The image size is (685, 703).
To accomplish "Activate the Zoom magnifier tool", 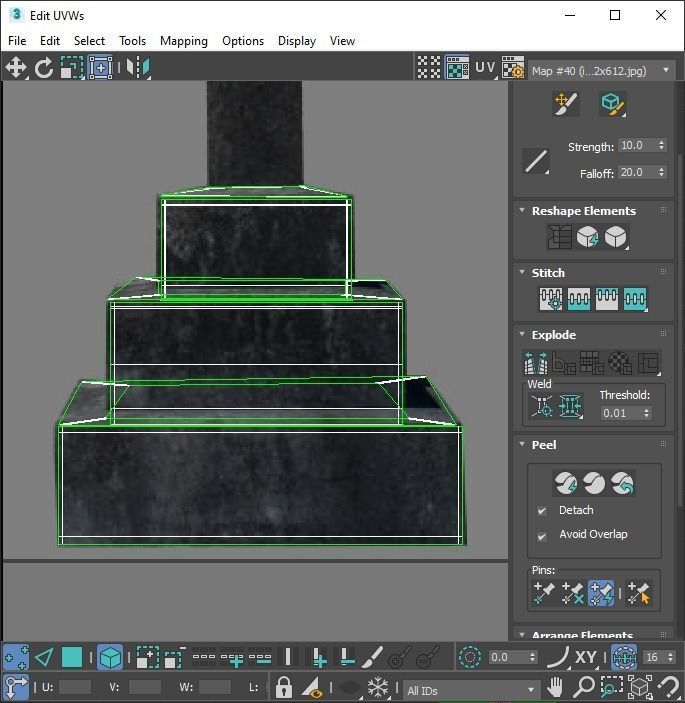I will (x=584, y=687).
